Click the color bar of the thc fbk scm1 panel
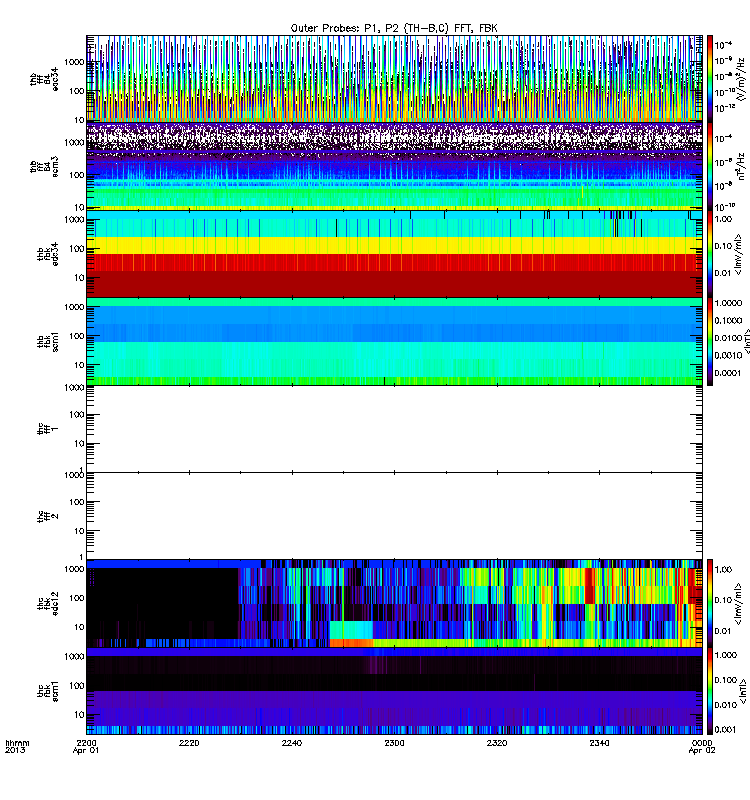Image resolution: width=750 pixels, height=800 pixels. pos(710,691)
